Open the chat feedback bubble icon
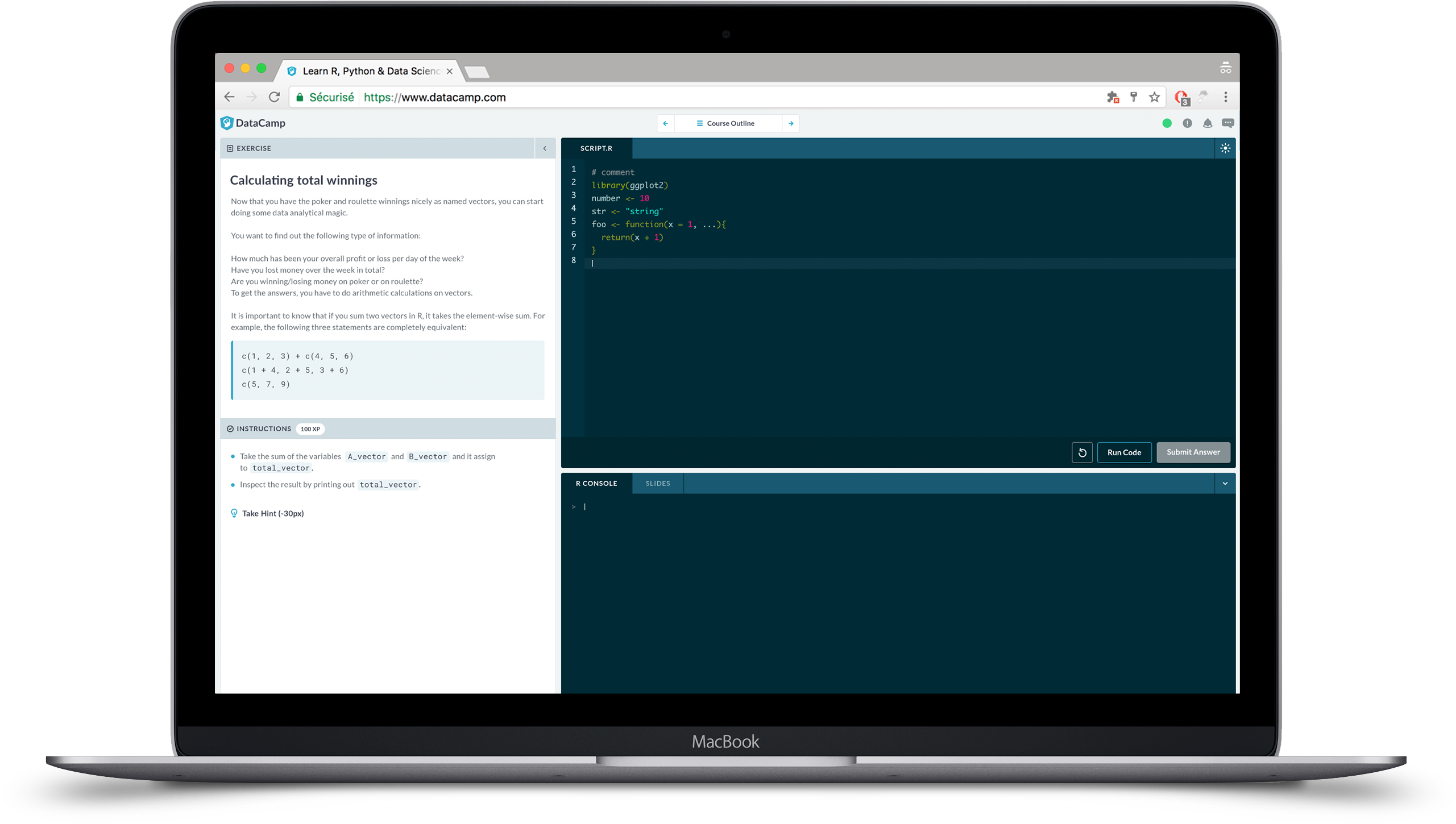1456x824 pixels. pyautogui.click(x=1228, y=123)
